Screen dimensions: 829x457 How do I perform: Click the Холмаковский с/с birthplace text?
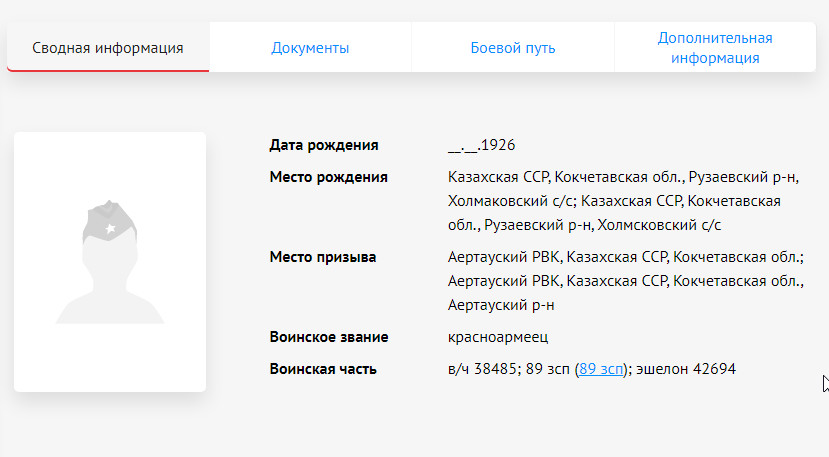[511, 201]
